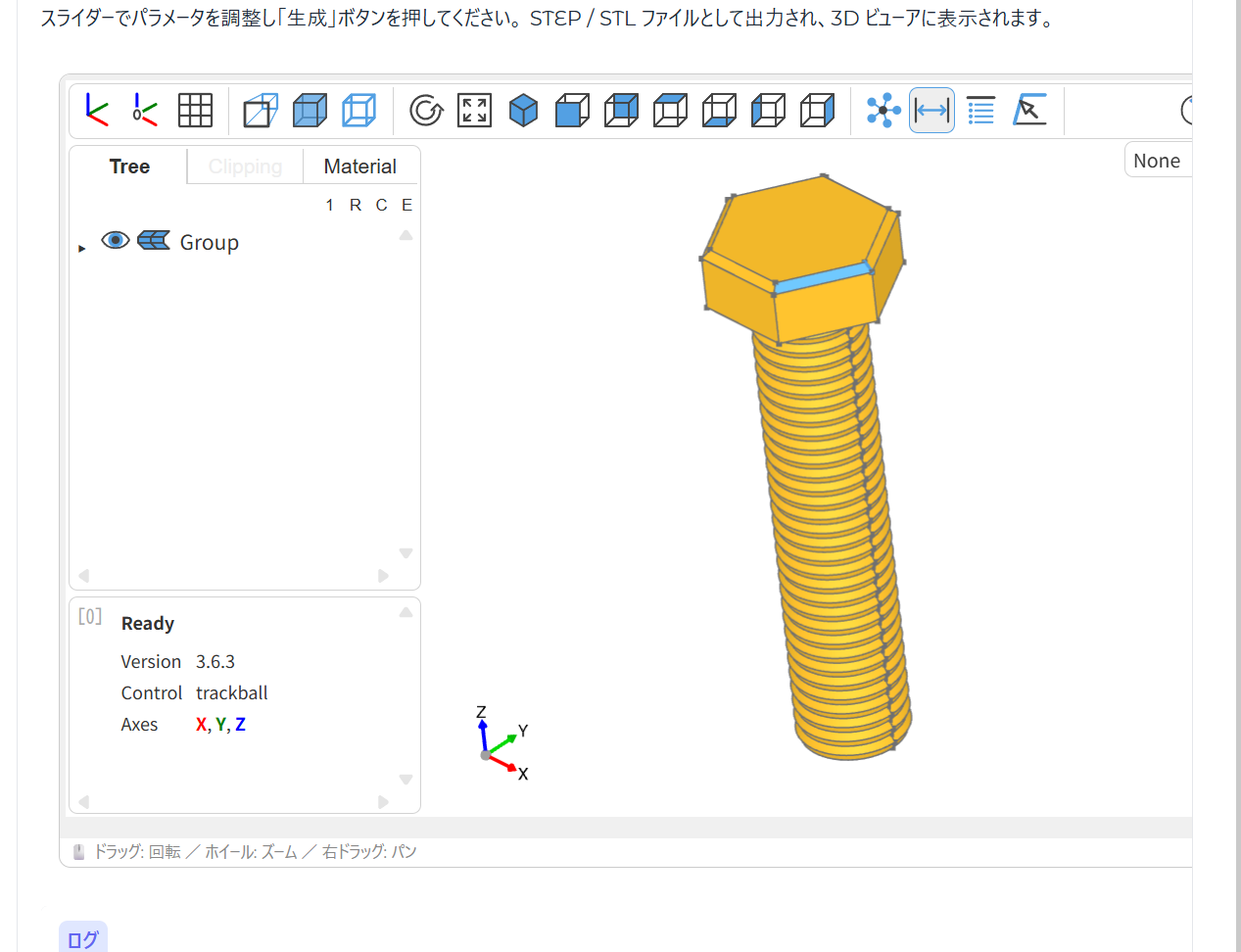Click the C collapse-all tree button
Screen dimensions: 1241x952
click(x=381, y=205)
